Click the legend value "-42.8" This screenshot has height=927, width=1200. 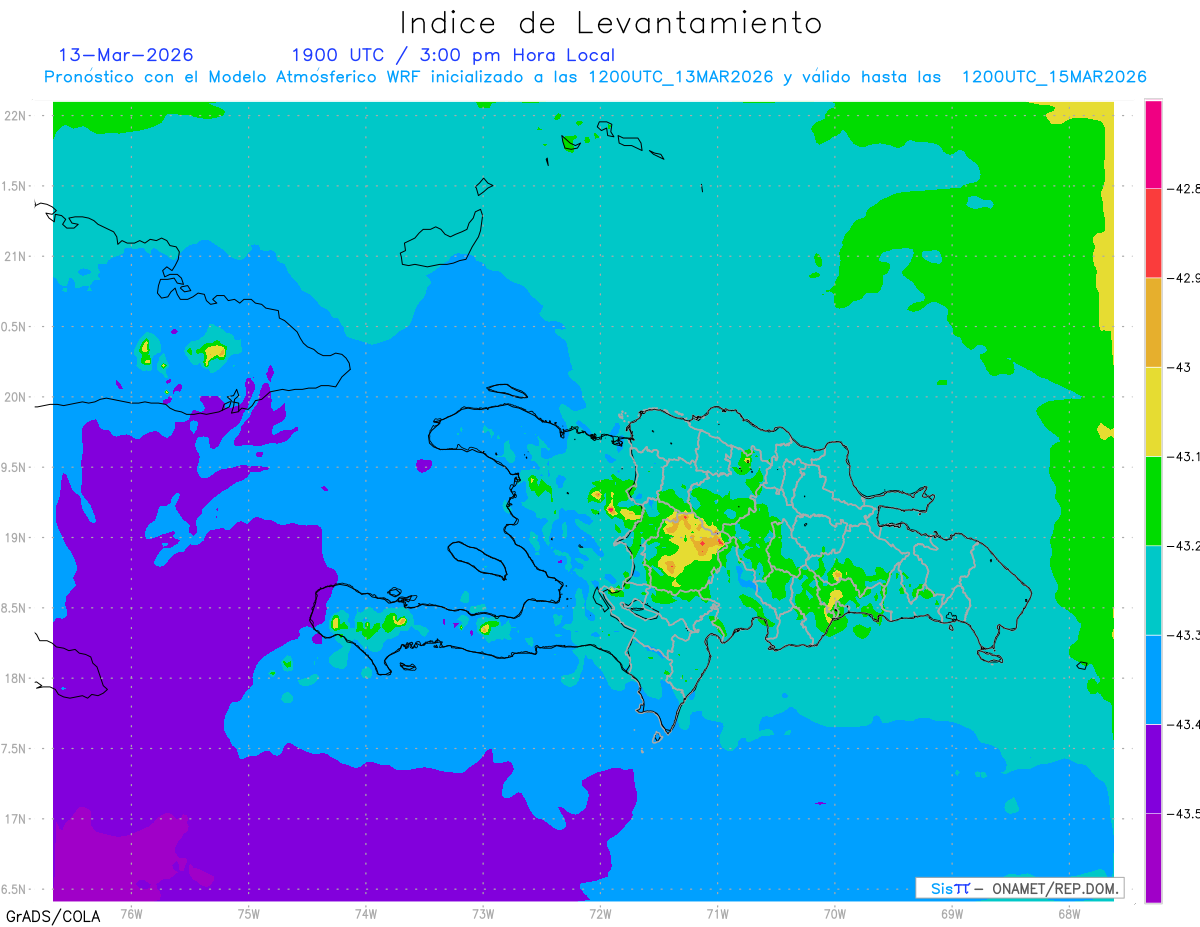pyautogui.click(x=1183, y=188)
